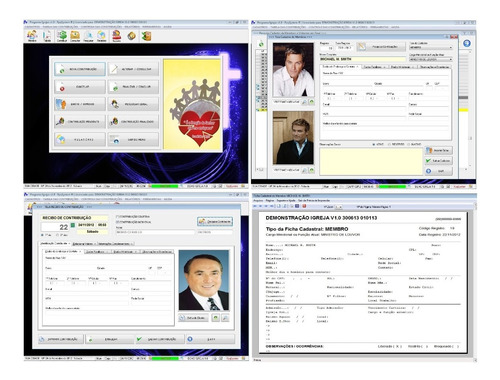Click Imprimir Contribuição button in receipt window

click(x=60, y=339)
